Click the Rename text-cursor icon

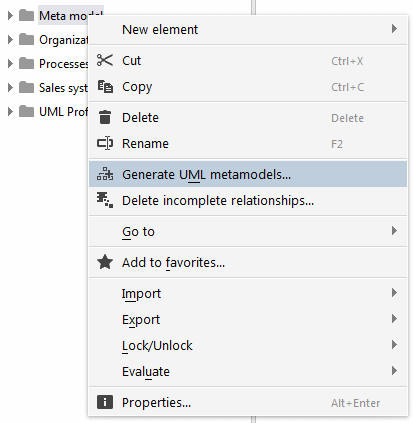pyautogui.click(x=105, y=143)
